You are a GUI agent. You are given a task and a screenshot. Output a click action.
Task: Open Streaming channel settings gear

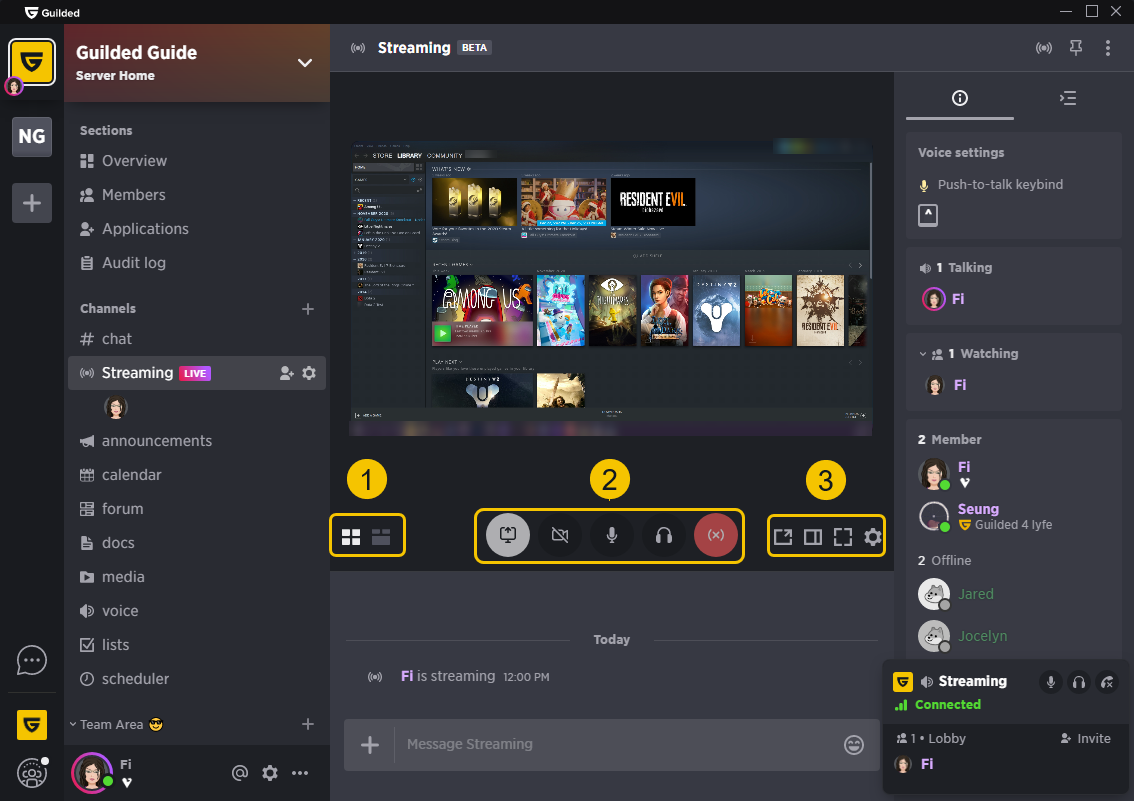pyautogui.click(x=309, y=373)
